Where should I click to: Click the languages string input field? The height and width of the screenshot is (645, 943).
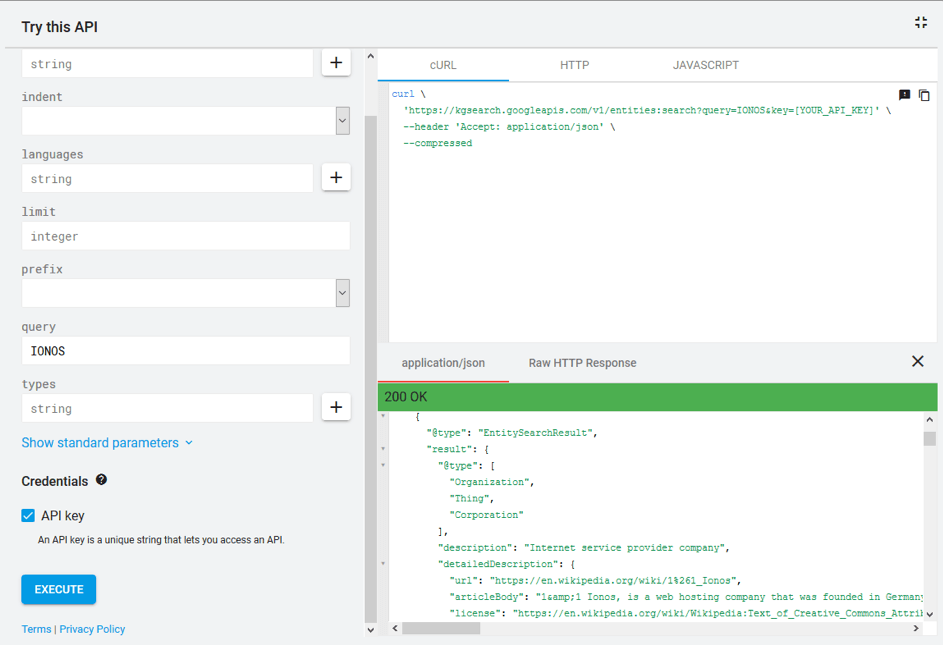[x=167, y=179]
